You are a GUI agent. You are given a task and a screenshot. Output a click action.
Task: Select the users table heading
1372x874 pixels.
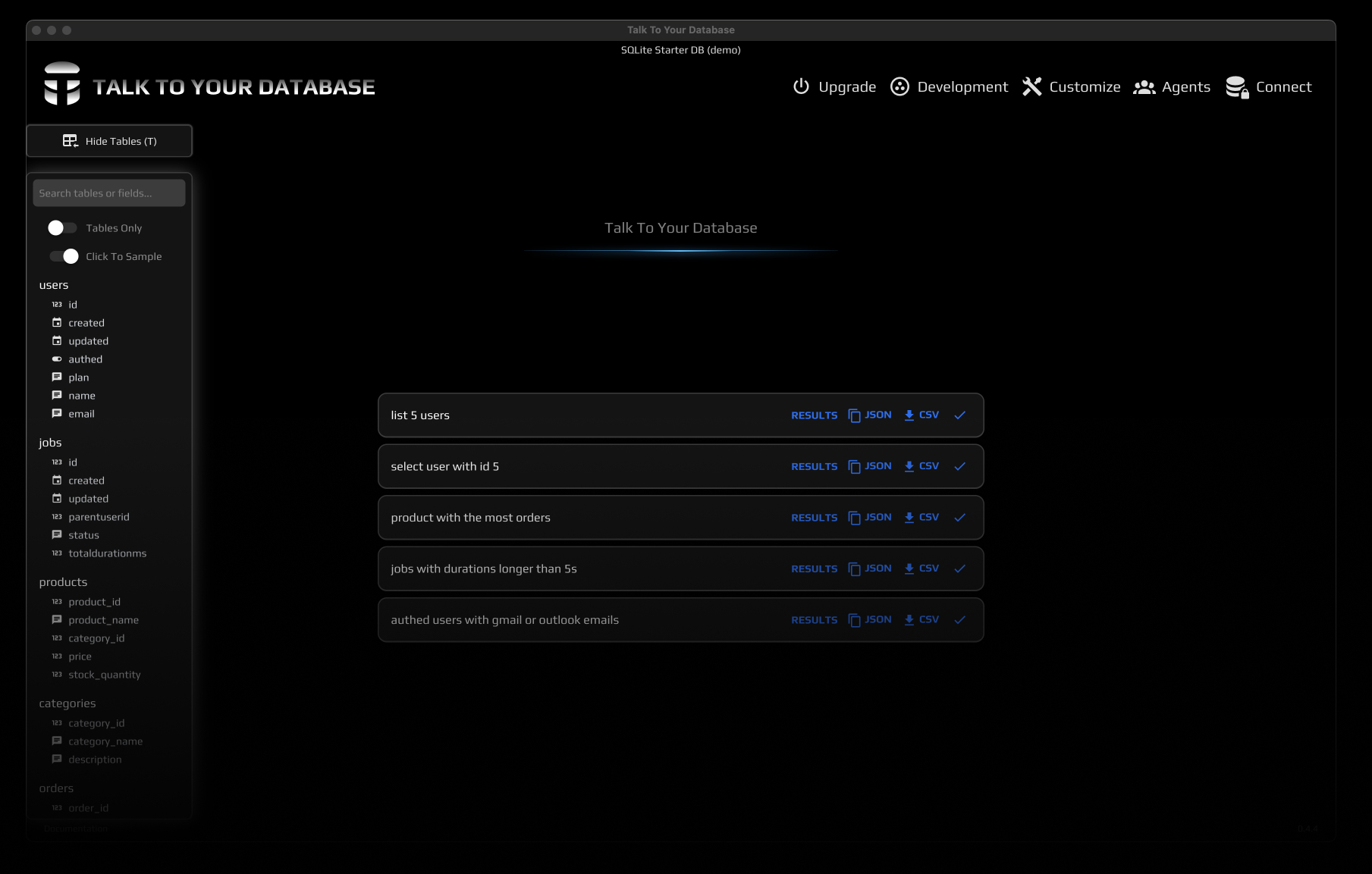click(54, 285)
